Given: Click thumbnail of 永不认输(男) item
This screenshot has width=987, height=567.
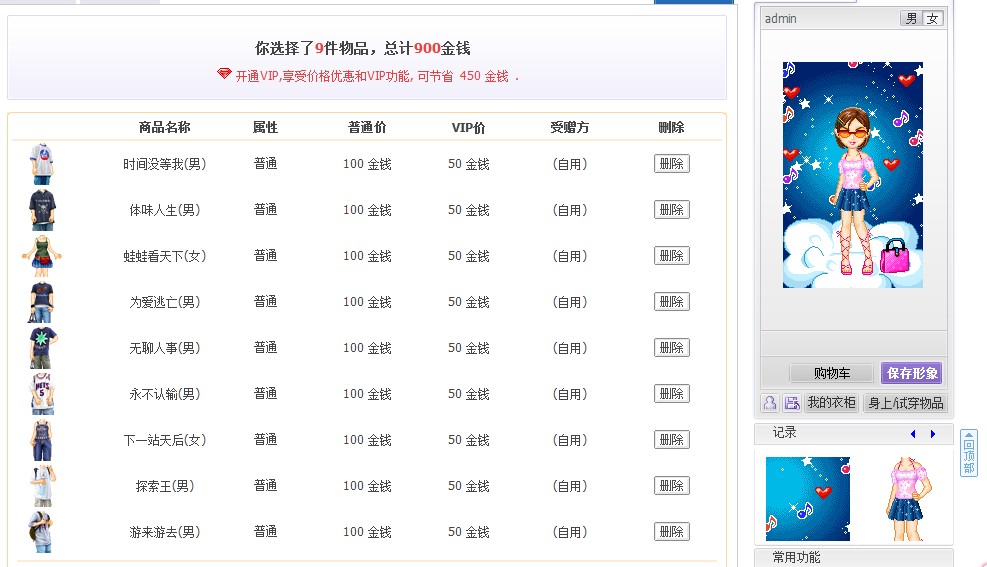Looking at the screenshot, I should click(42, 393).
